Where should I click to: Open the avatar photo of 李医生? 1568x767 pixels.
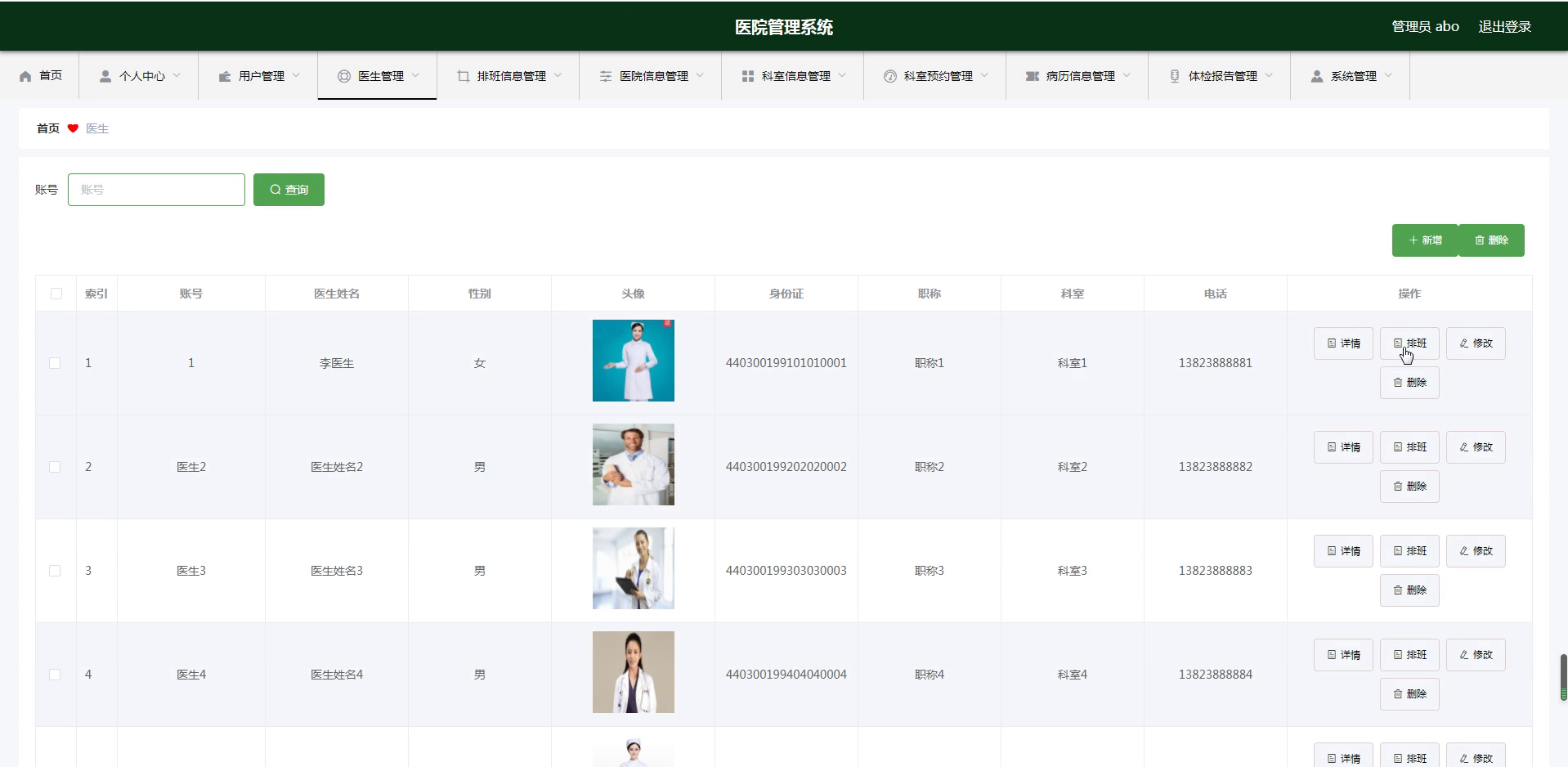click(634, 361)
